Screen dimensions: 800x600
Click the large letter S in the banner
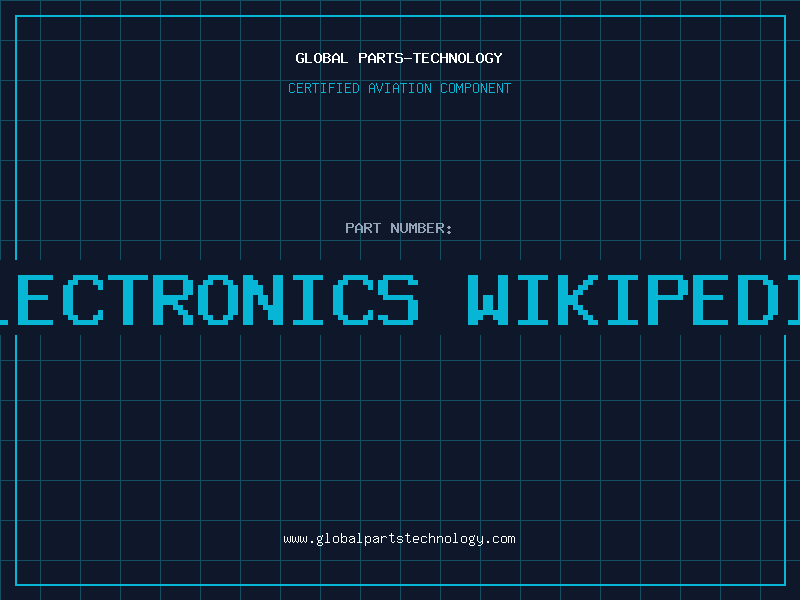(396, 298)
